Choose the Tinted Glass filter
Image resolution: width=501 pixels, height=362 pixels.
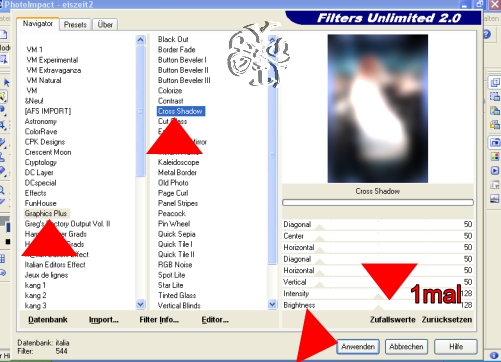[177, 296]
